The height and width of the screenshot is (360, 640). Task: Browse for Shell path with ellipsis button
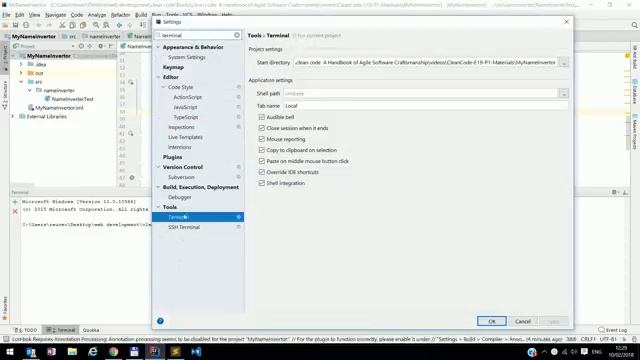pyautogui.click(x=564, y=94)
